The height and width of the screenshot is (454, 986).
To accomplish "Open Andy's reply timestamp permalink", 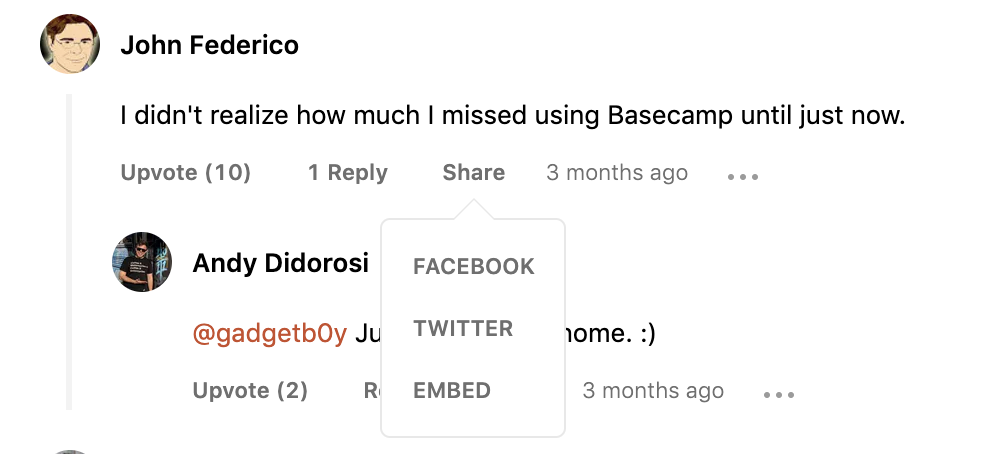I will 653,390.
